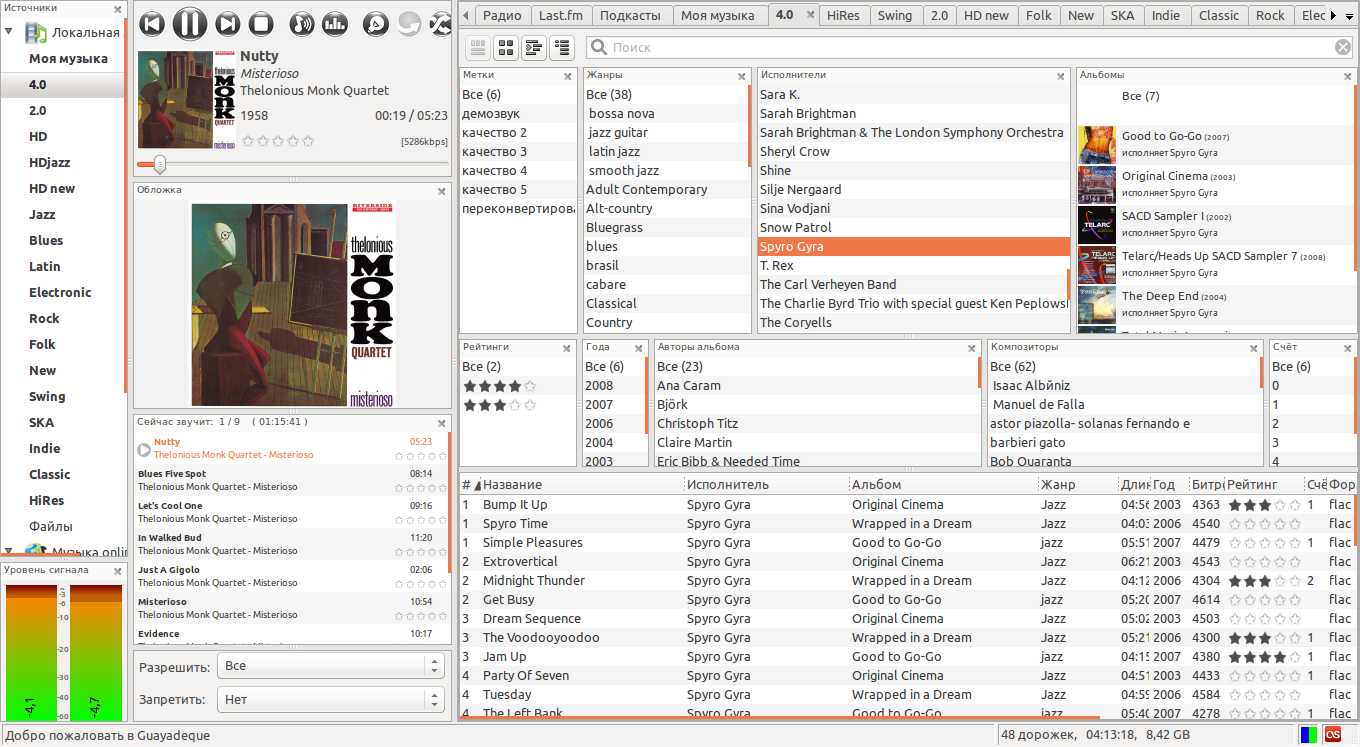The width and height of the screenshot is (1360, 747).
Task: Switch library to grid view icon
Action: [506, 47]
